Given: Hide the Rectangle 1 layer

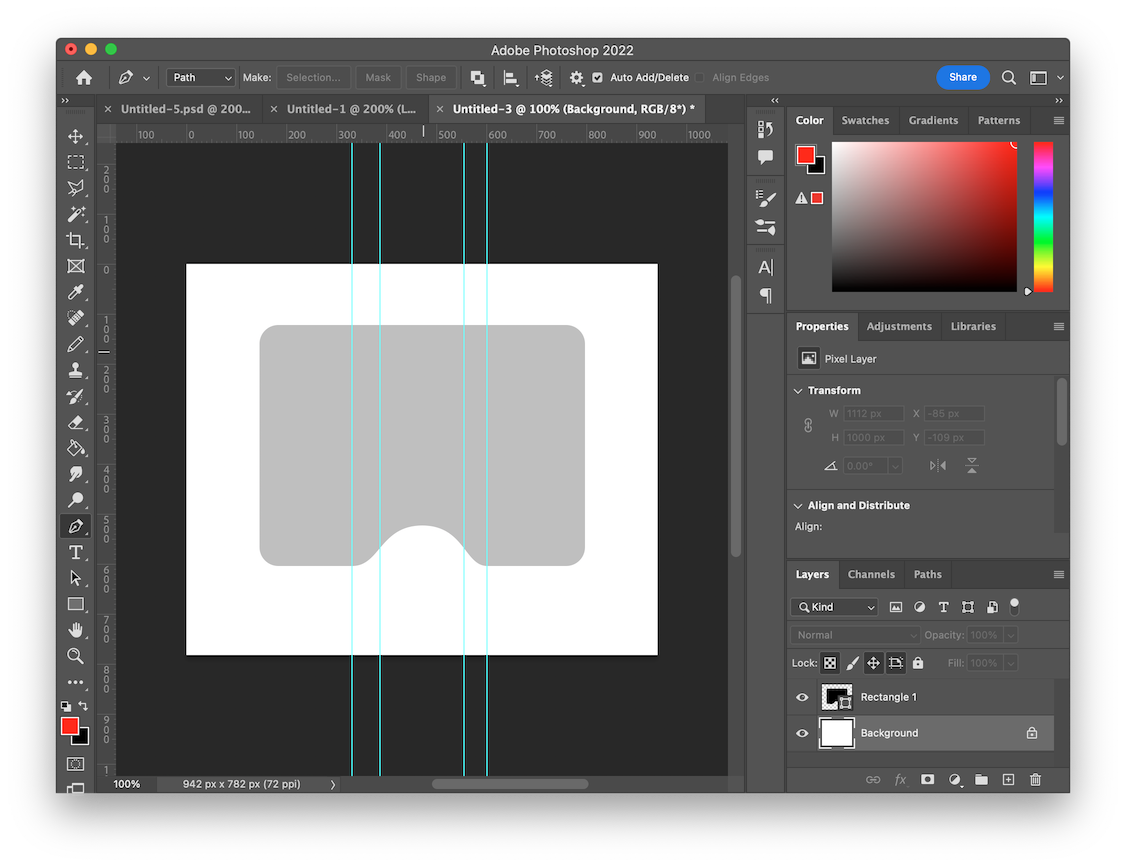Looking at the screenshot, I should (802, 697).
